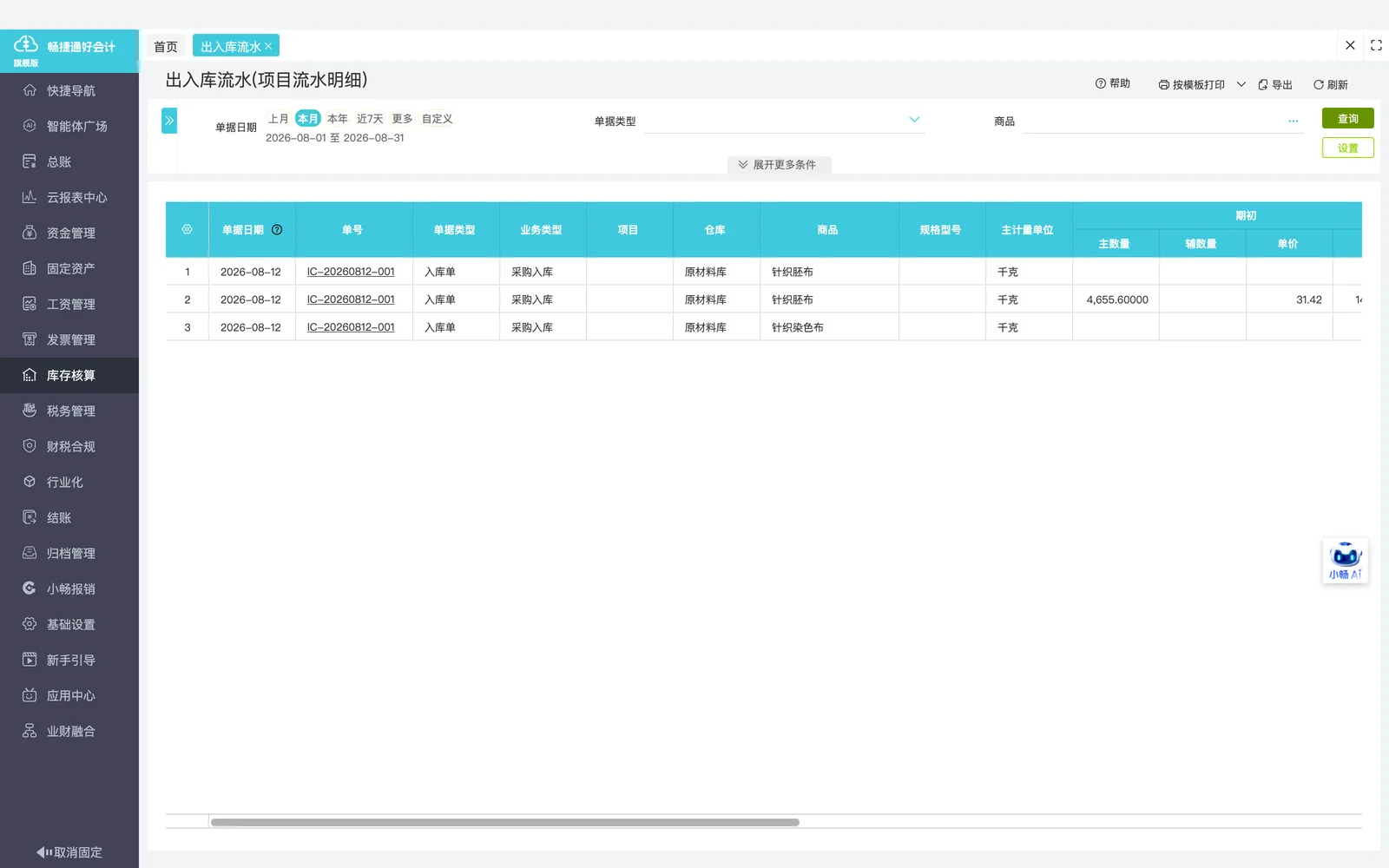
Task: Expand the left filter panel arrow
Action: pos(169,120)
